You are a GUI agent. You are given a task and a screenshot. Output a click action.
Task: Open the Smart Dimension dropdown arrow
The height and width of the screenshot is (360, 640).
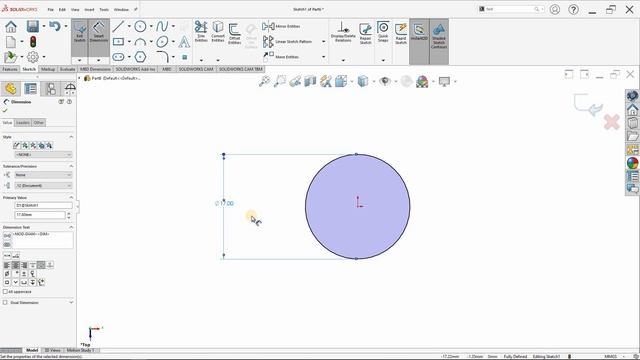tap(98, 60)
